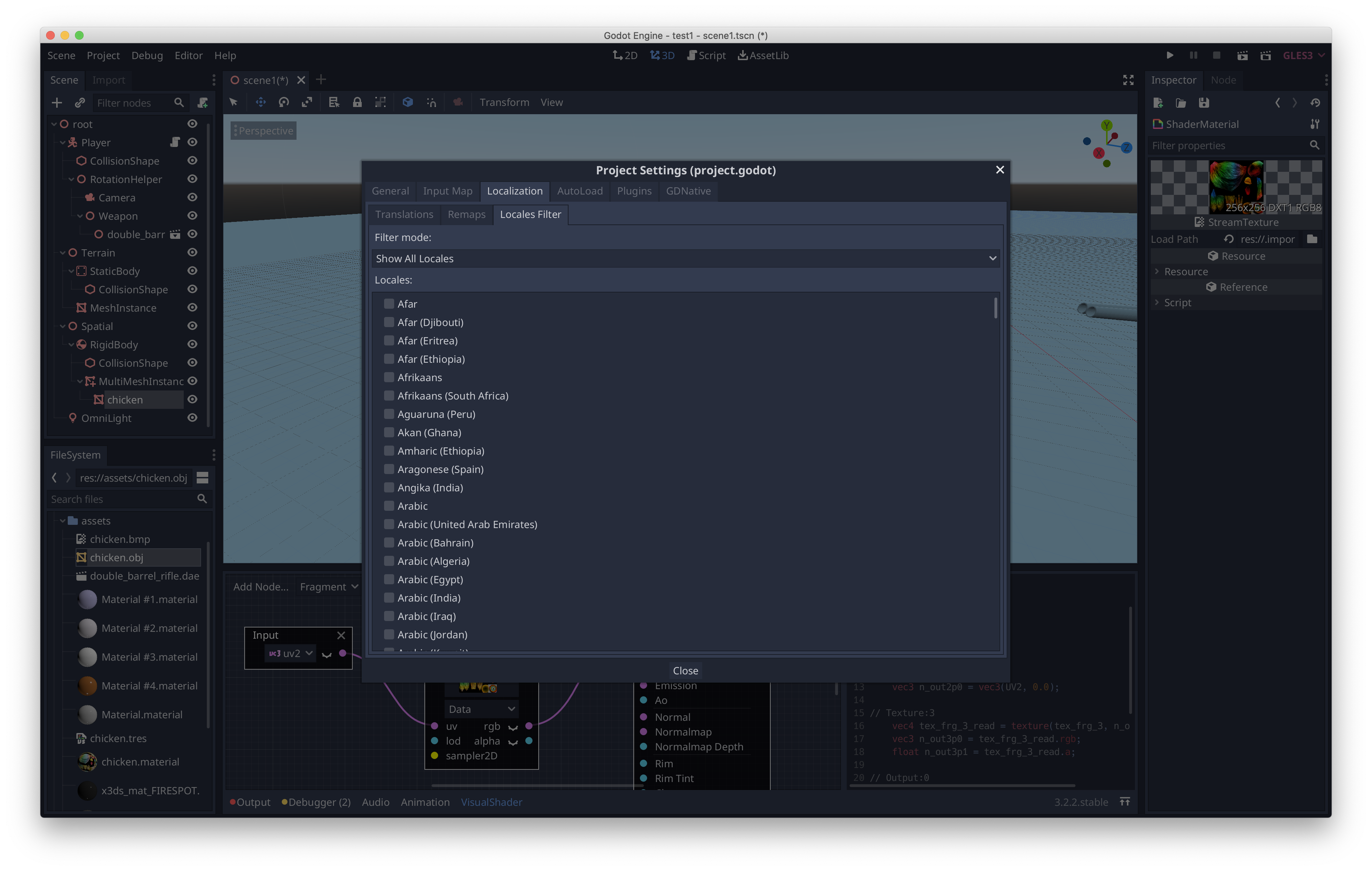Play the current scene clapper icon

1243,55
